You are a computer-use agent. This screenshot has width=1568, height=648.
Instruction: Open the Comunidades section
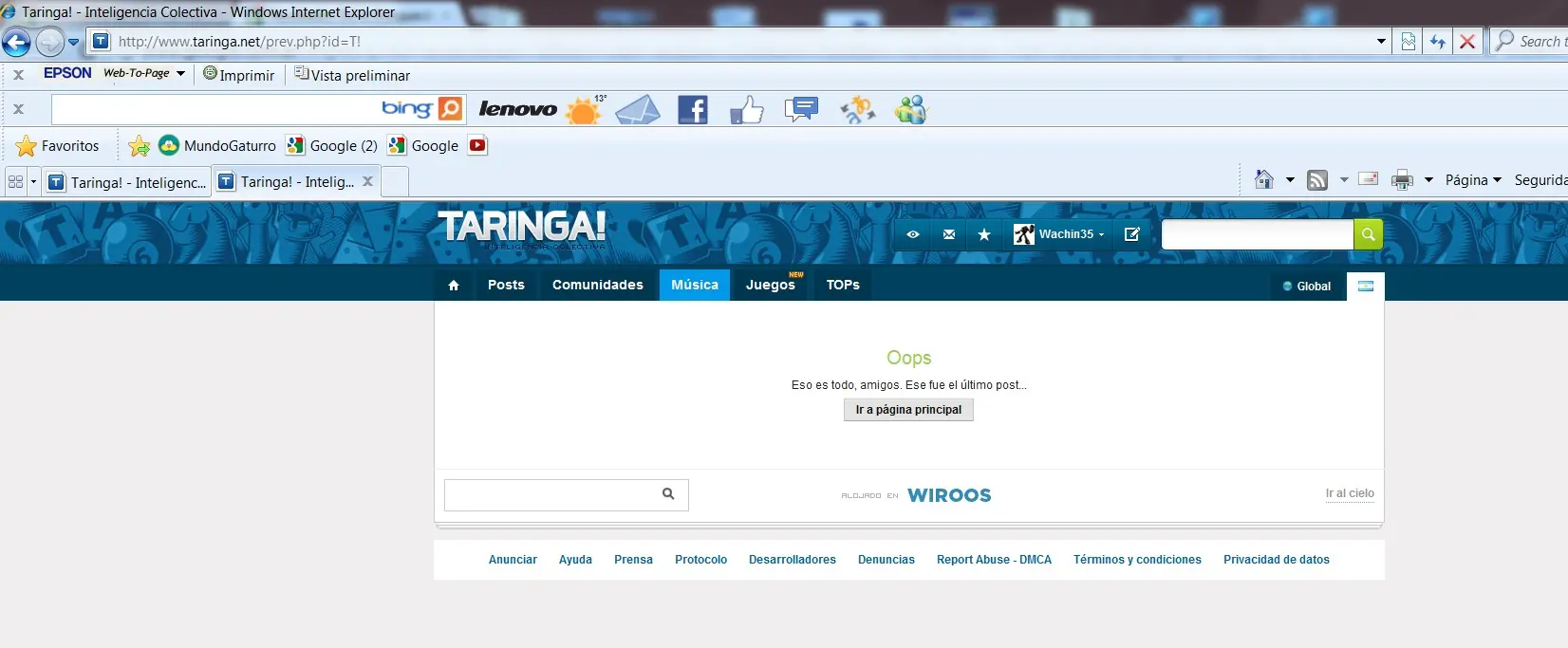(598, 285)
